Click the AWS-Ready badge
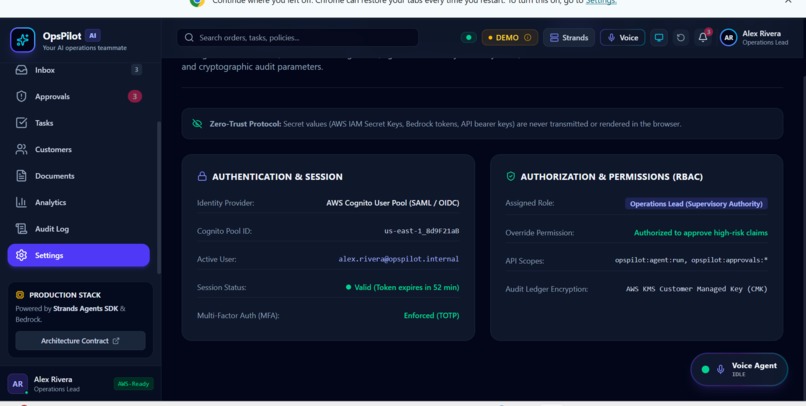Image resolution: width=806 pixels, height=406 pixels. [133, 384]
